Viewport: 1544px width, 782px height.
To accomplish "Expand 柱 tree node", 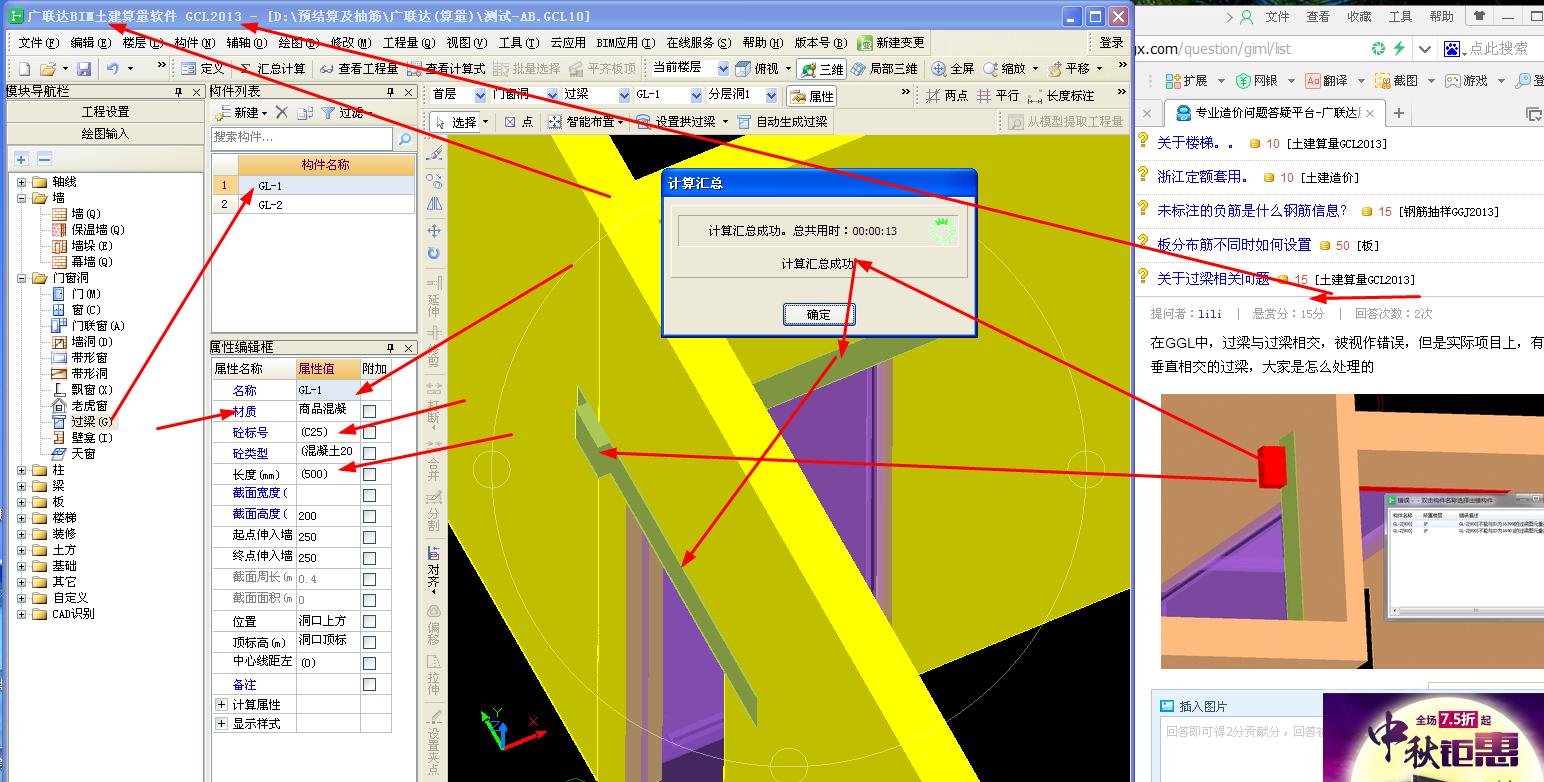I will (22, 470).
